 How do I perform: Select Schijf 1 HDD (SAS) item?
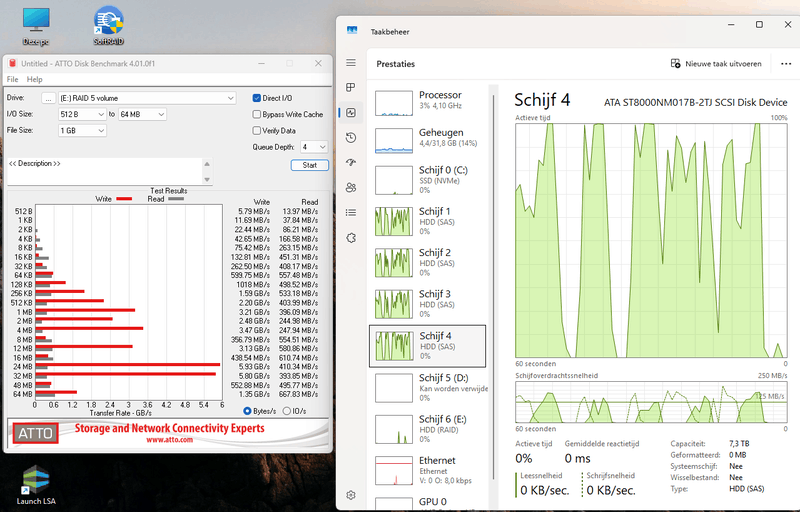(x=428, y=221)
